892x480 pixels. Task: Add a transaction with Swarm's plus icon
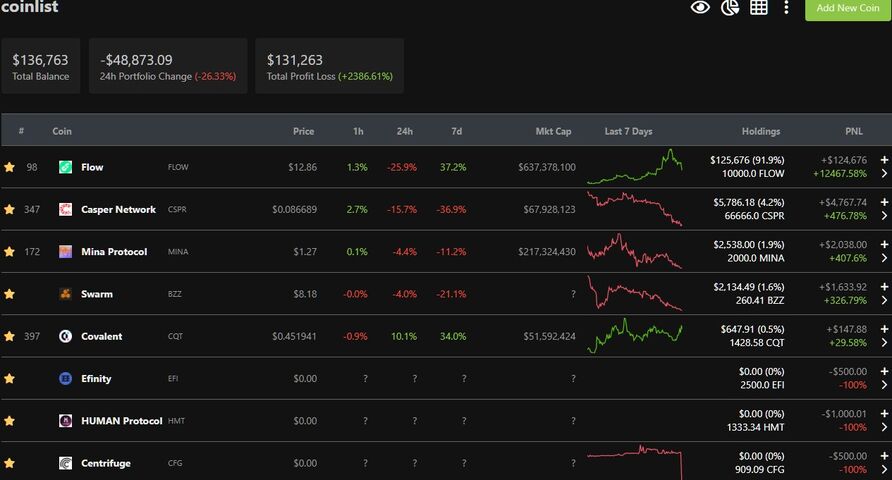[x=884, y=287]
